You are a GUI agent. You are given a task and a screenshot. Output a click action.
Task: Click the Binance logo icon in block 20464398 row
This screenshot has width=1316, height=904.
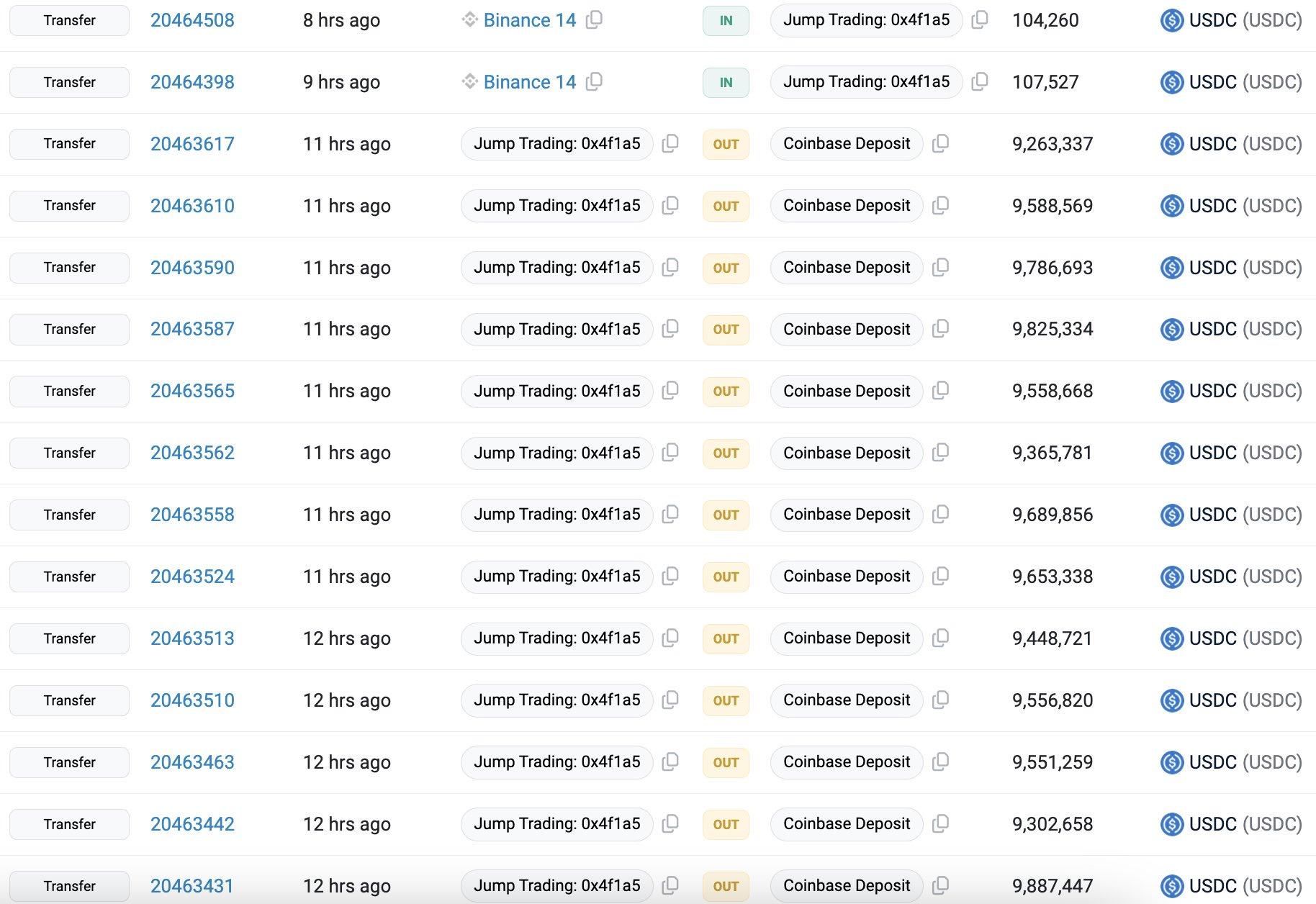point(469,82)
